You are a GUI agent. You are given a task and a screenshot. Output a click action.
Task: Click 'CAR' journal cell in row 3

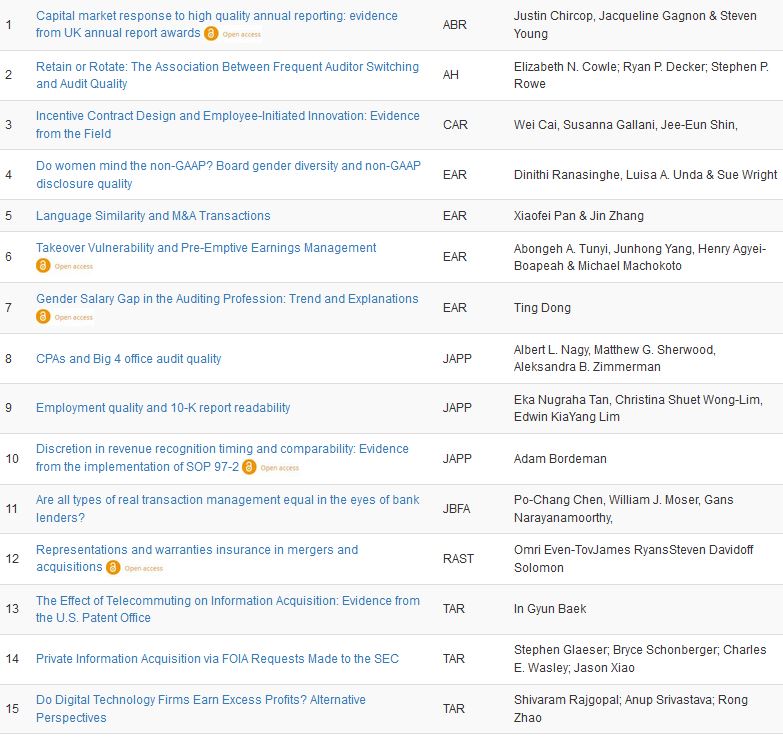point(455,125)
